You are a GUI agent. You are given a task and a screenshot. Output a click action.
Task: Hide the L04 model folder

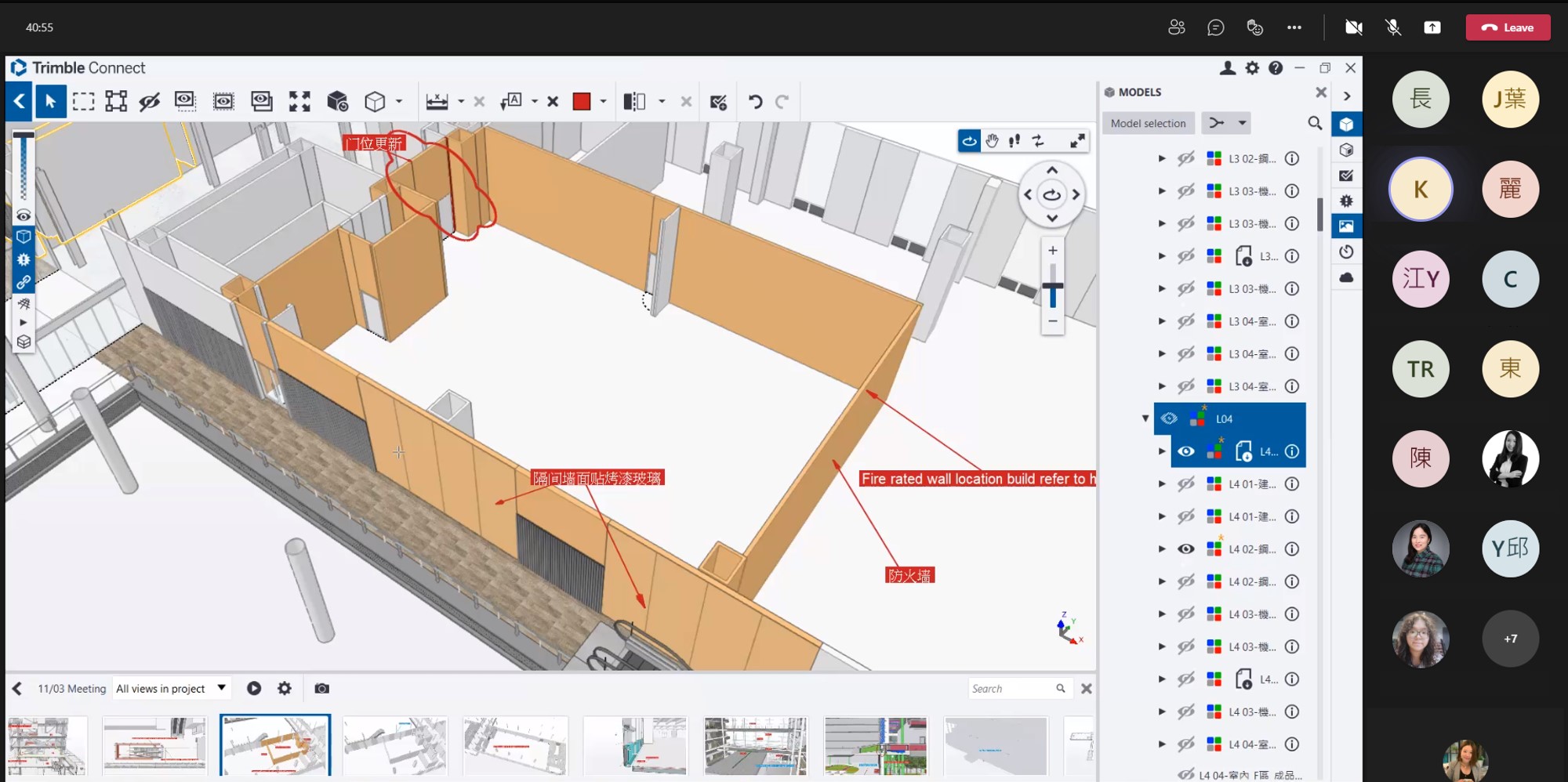click(1169, 418)
